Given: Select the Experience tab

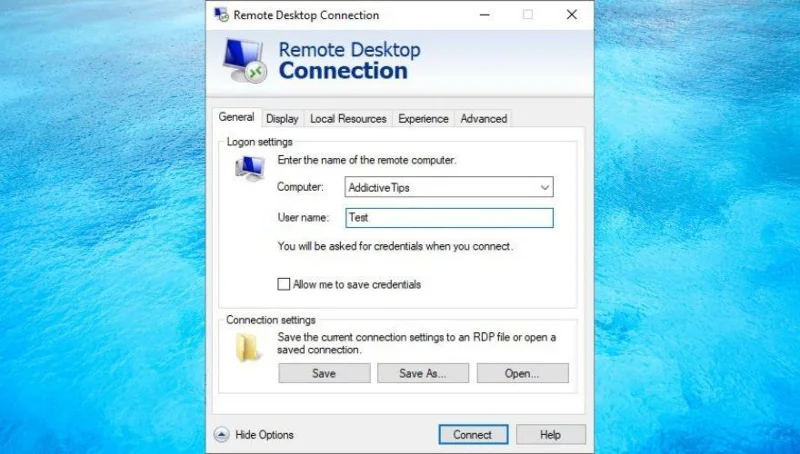Looking at the screenshot, I should click(x=423, y=118).
